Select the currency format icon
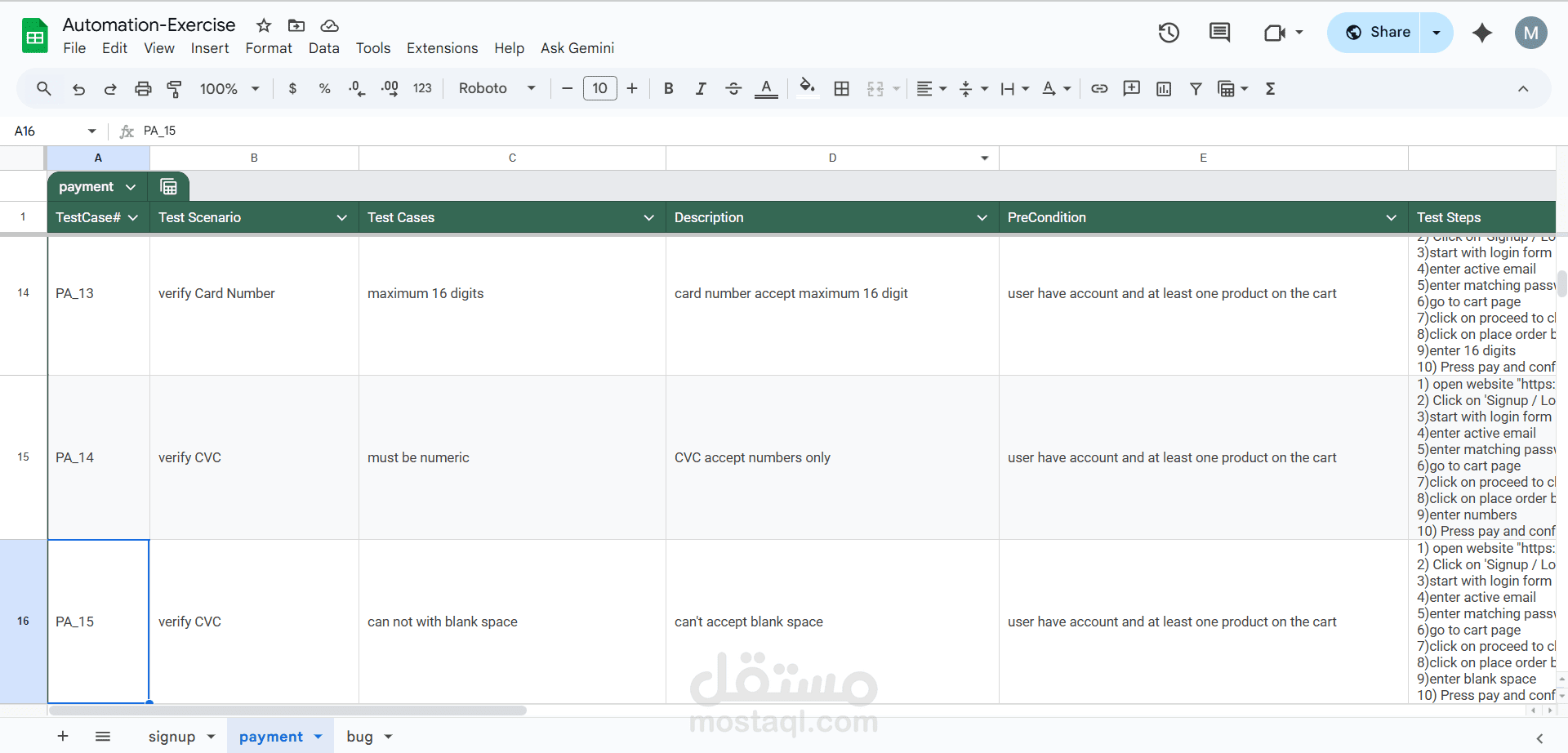 pyautogui.click(x=292, y=88)
